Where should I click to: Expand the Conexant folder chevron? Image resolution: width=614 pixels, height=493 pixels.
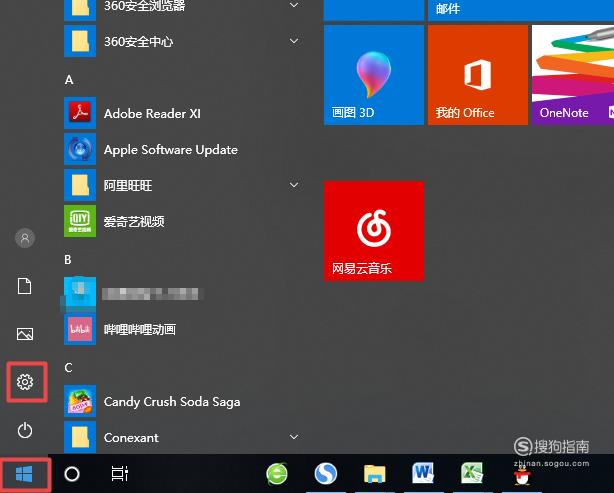(x=294, y=437)
